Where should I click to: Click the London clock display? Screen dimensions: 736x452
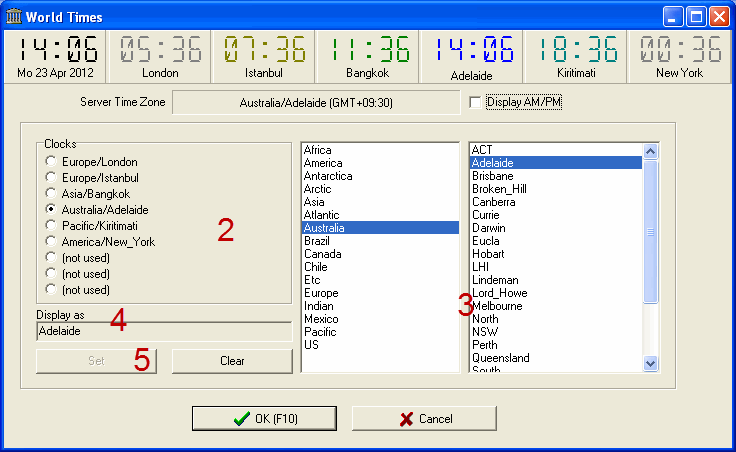(x=160, y=57)
